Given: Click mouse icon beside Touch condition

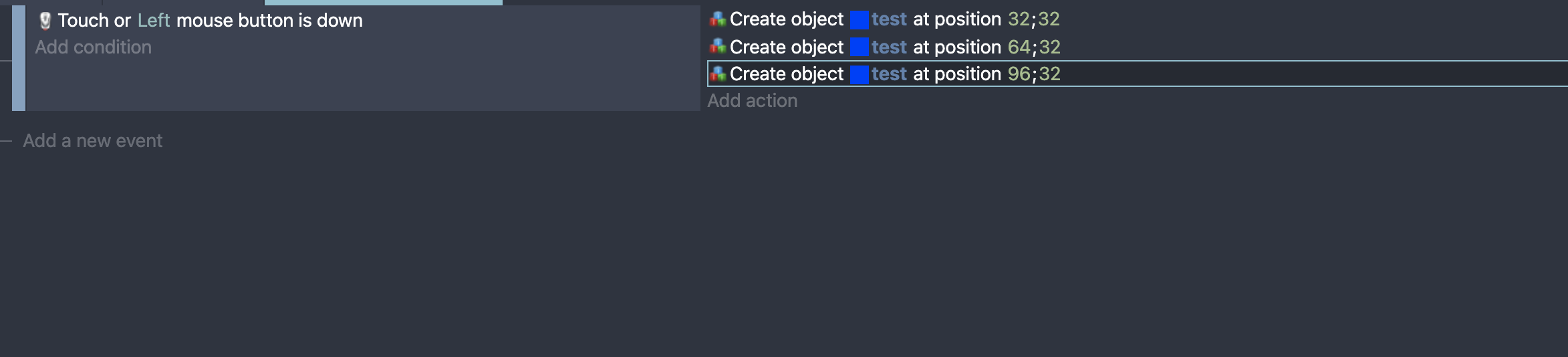Looking at the screenshot, I should tap(45, 21).
